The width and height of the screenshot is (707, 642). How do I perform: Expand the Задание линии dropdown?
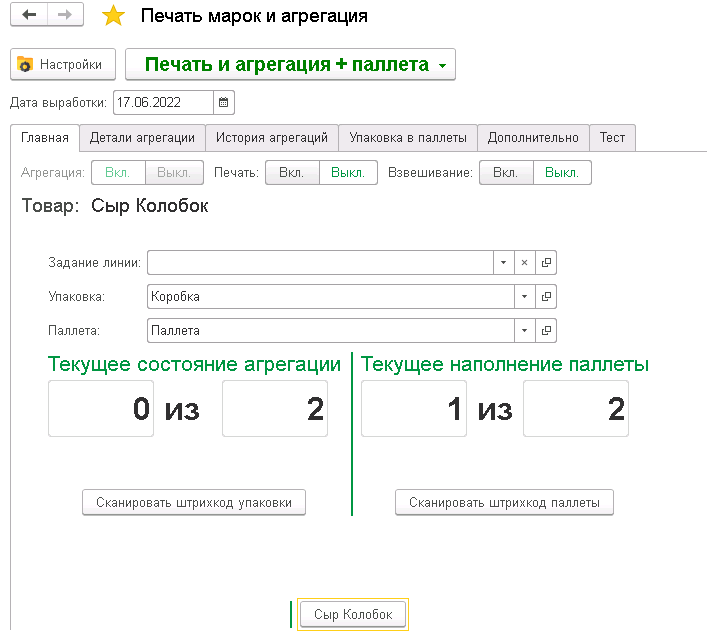503,263
